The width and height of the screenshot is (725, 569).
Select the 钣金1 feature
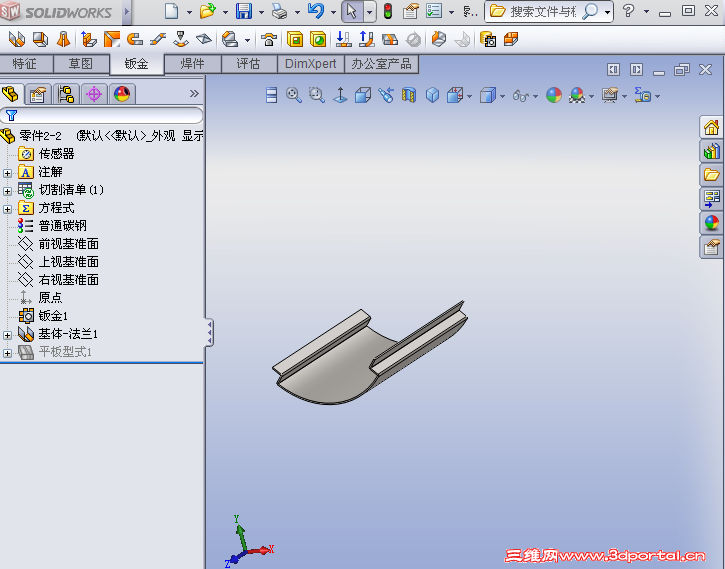tap(43, 316)
